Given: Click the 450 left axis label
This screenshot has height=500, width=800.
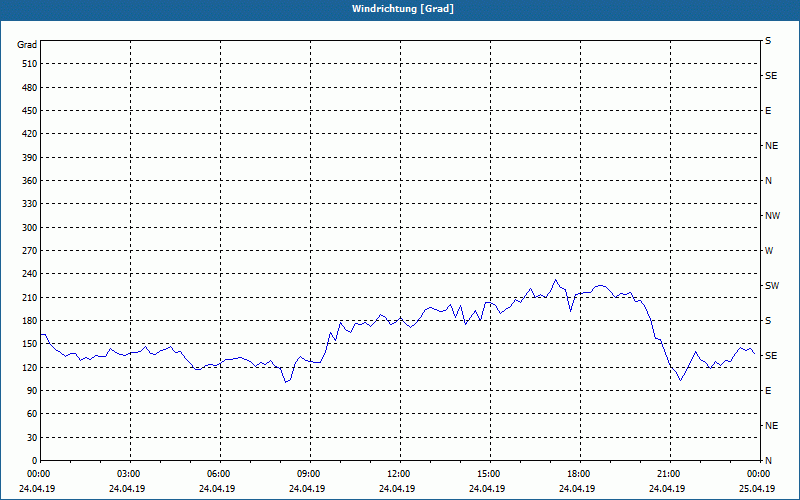Looking at the screenshot, I should click(30, 111).
